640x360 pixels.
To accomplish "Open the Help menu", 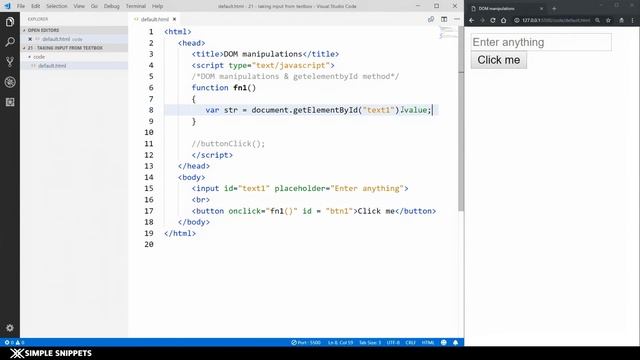I will [157, 6].
